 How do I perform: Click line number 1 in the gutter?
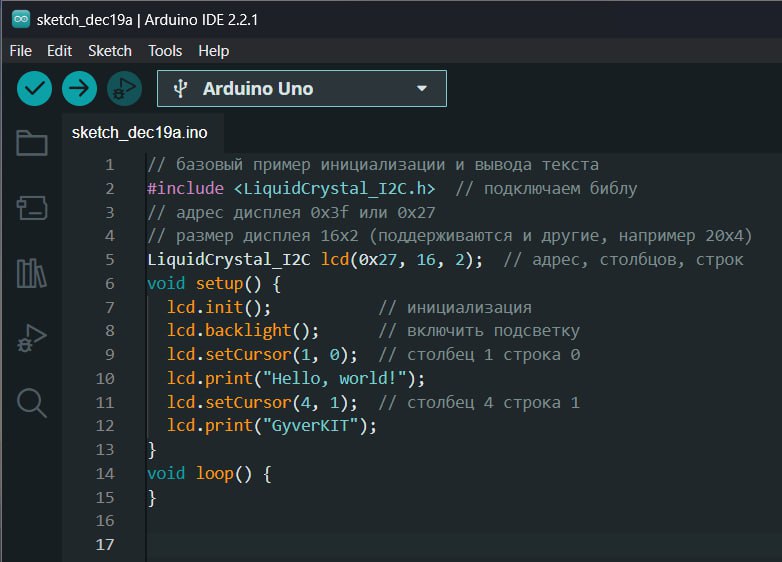click(110, 165)
